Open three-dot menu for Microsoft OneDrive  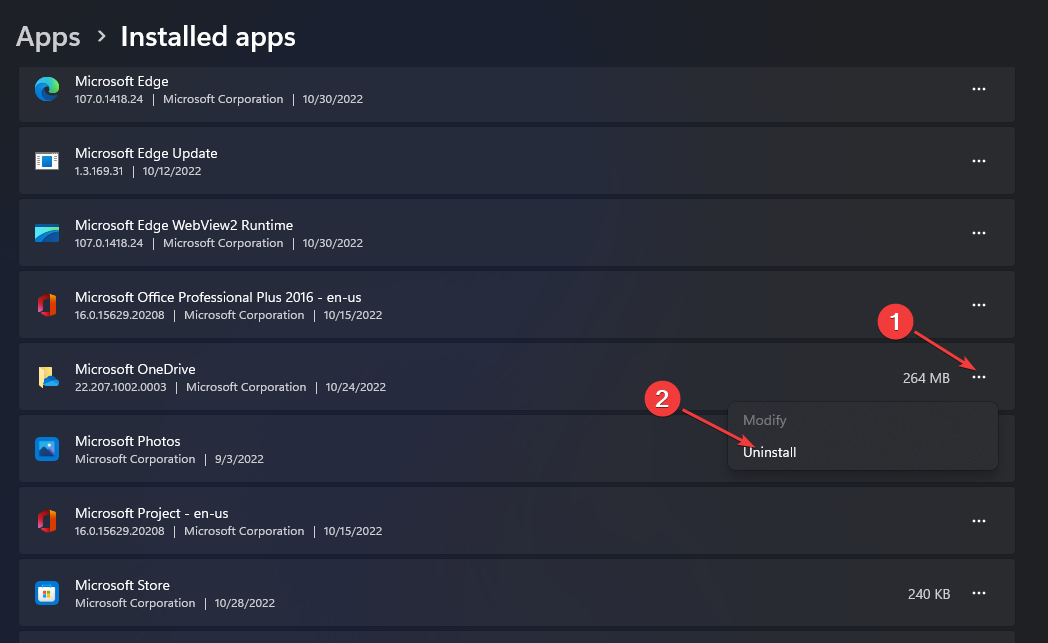pos(978,378)
